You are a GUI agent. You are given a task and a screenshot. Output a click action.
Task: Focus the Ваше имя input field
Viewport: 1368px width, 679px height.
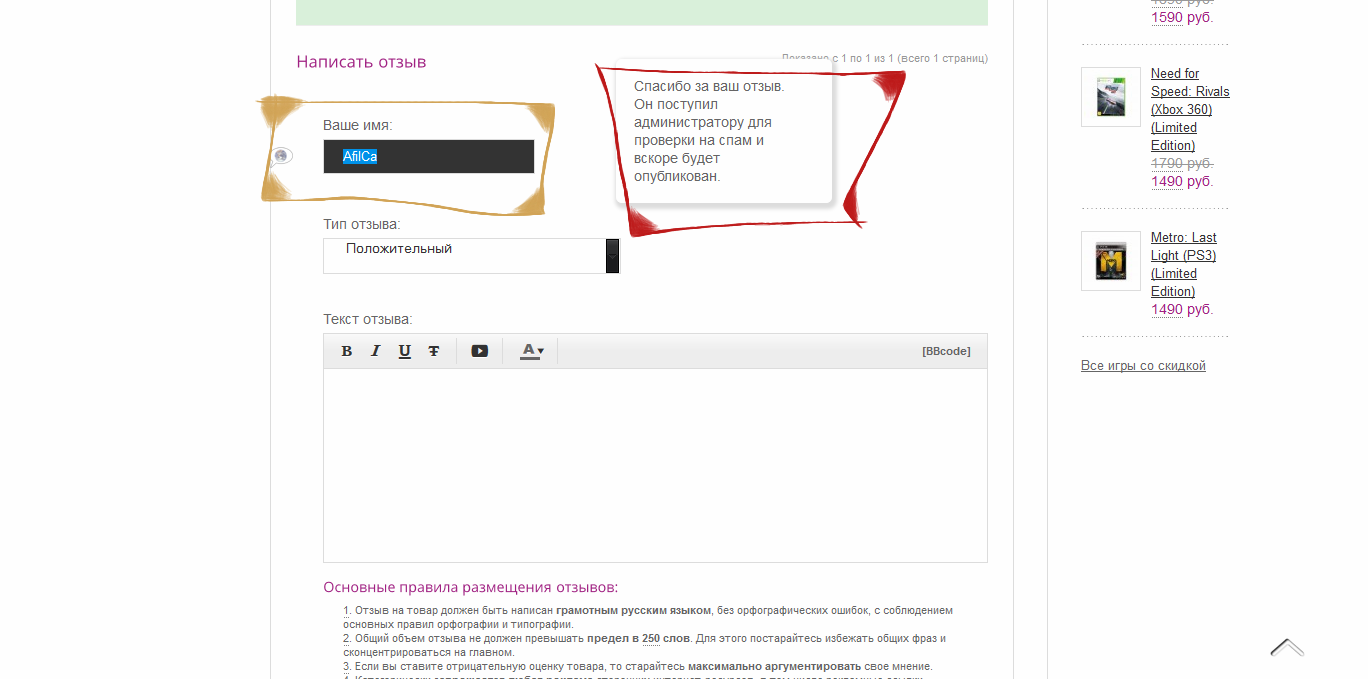pyautogui.click(x=429, y=157)
